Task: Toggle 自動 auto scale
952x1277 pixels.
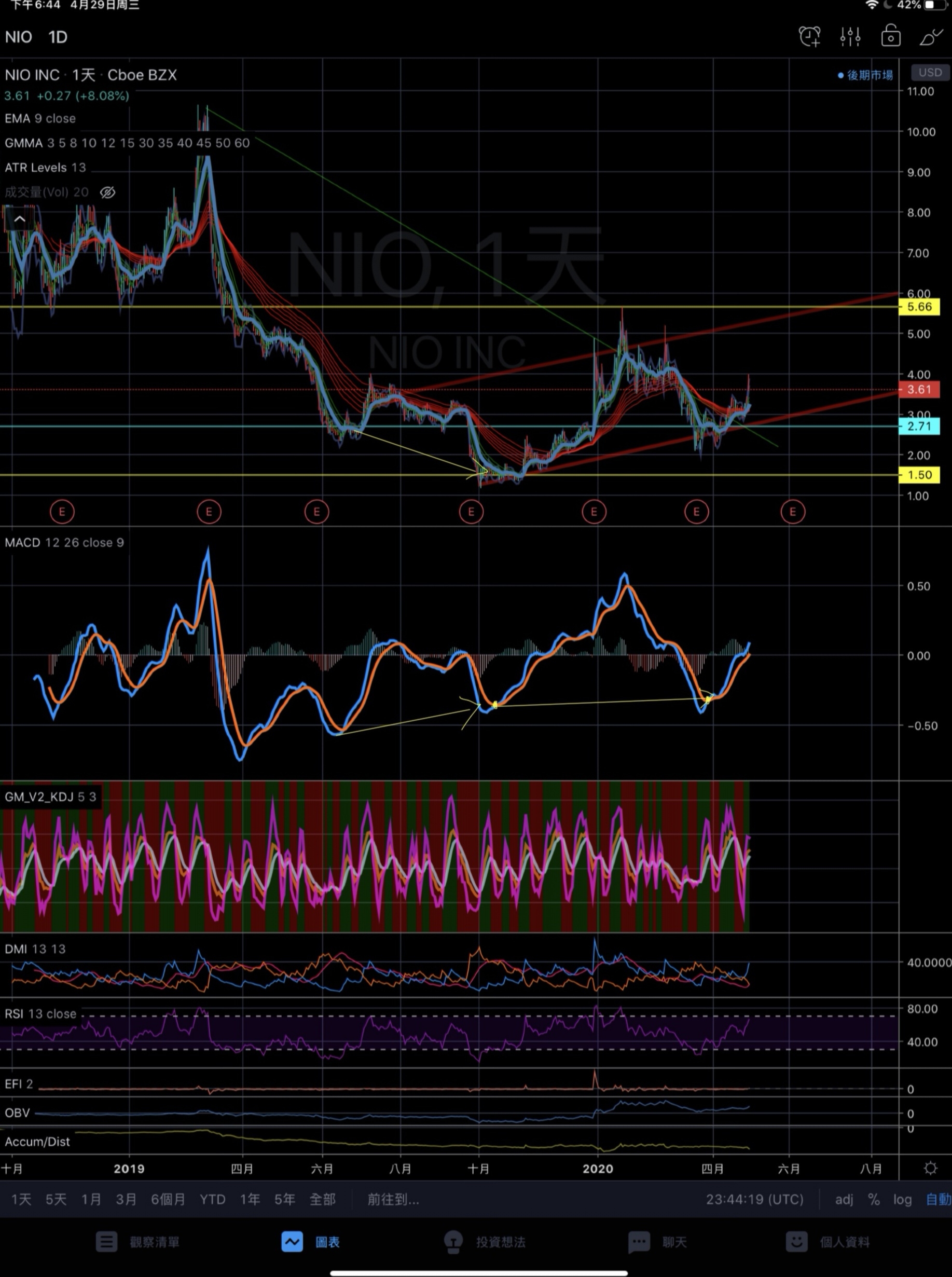Action: pos(939,1200)
